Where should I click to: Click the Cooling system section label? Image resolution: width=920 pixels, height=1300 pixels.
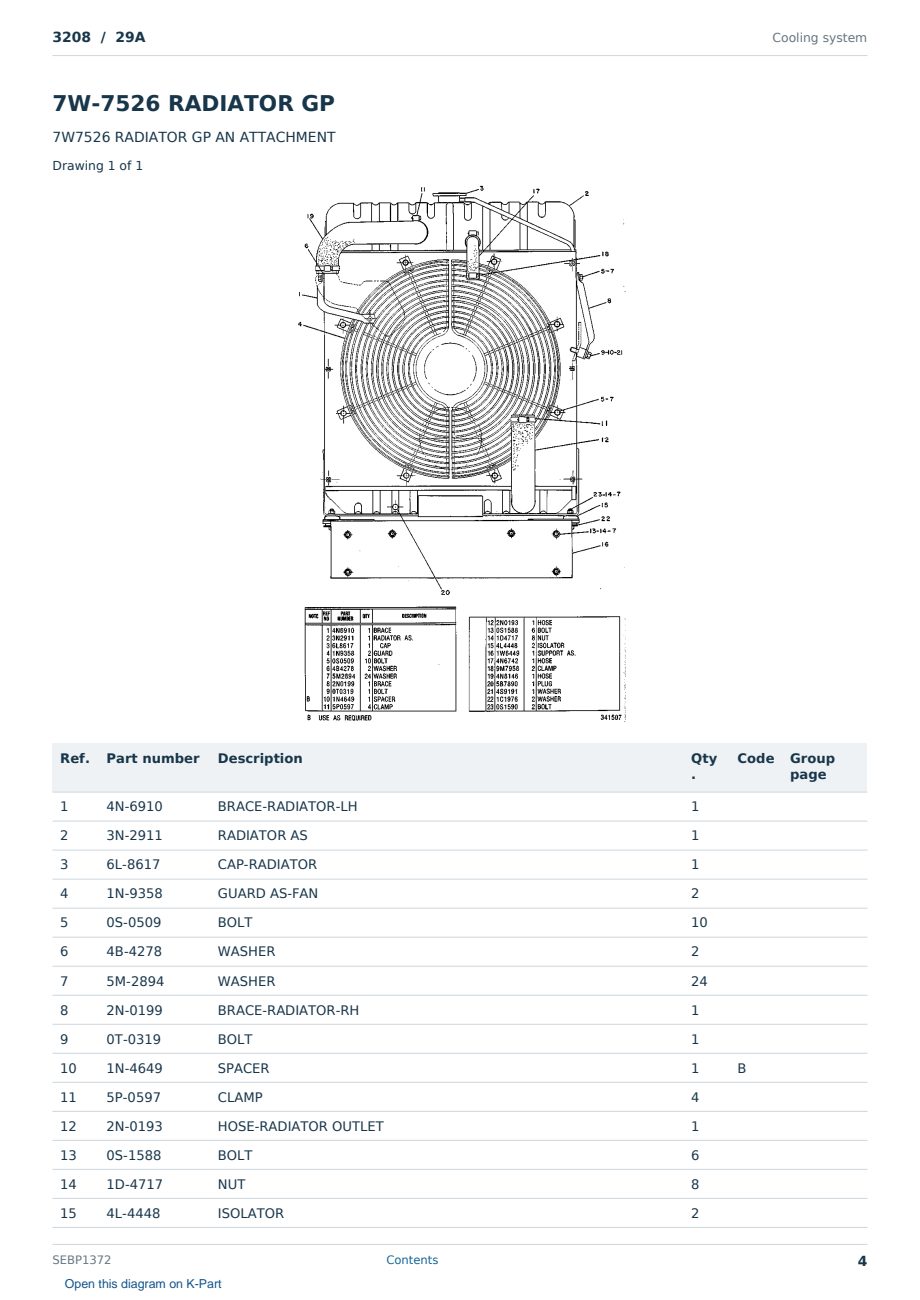(x=819, y=38)
